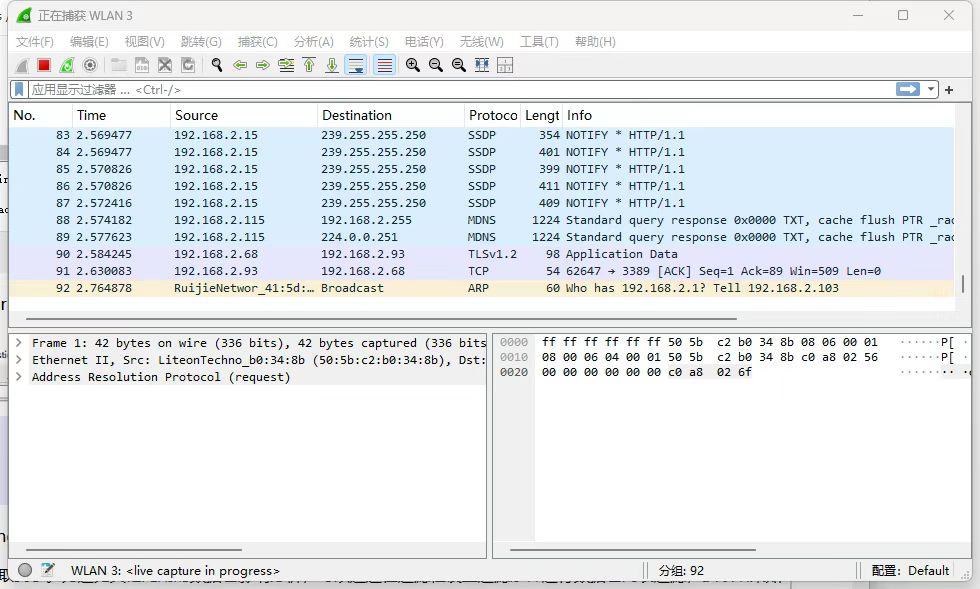Stop the running packet capture
Screen dimensions: 980x589
click(44, 65)
